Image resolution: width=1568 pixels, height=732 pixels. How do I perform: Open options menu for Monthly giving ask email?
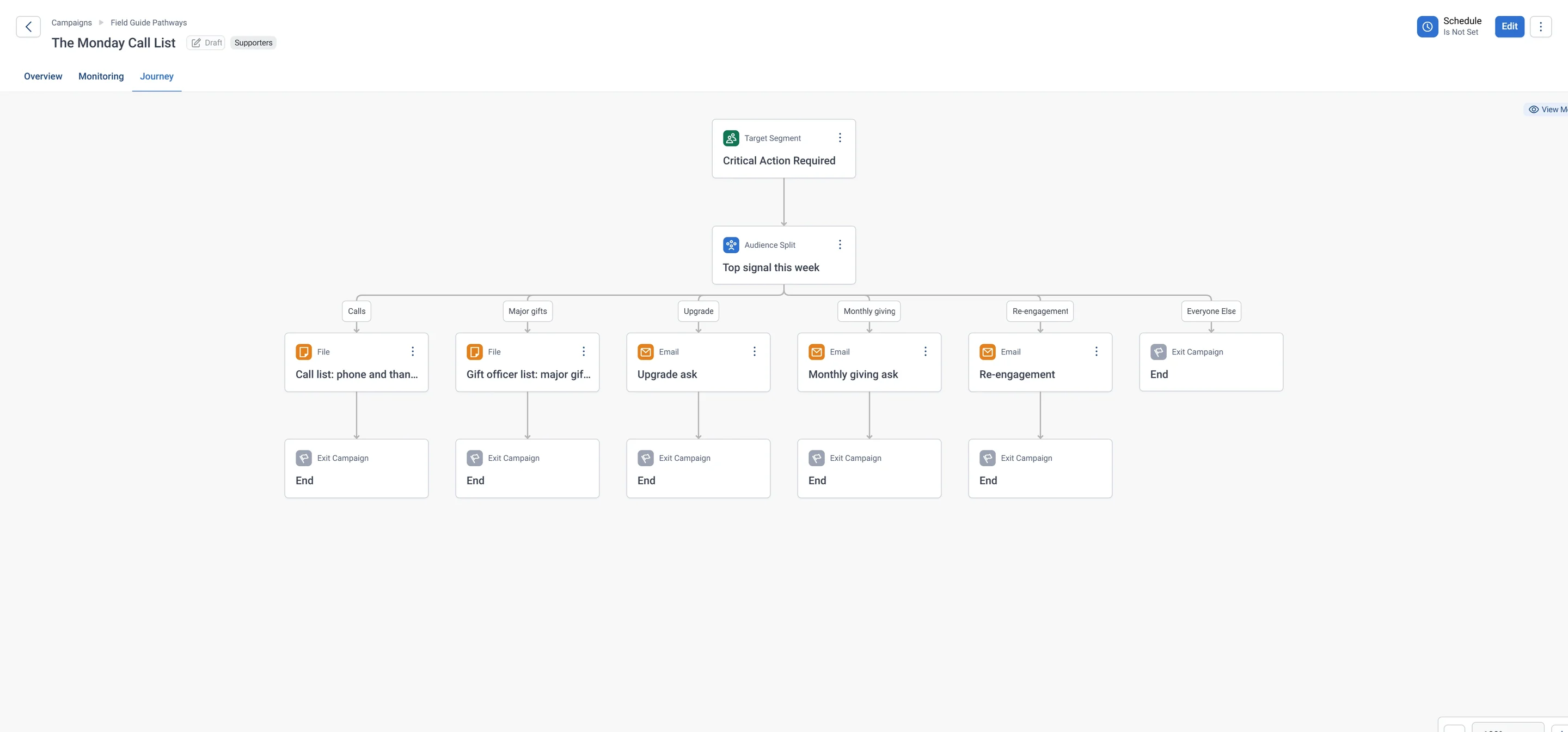[925, 352]
